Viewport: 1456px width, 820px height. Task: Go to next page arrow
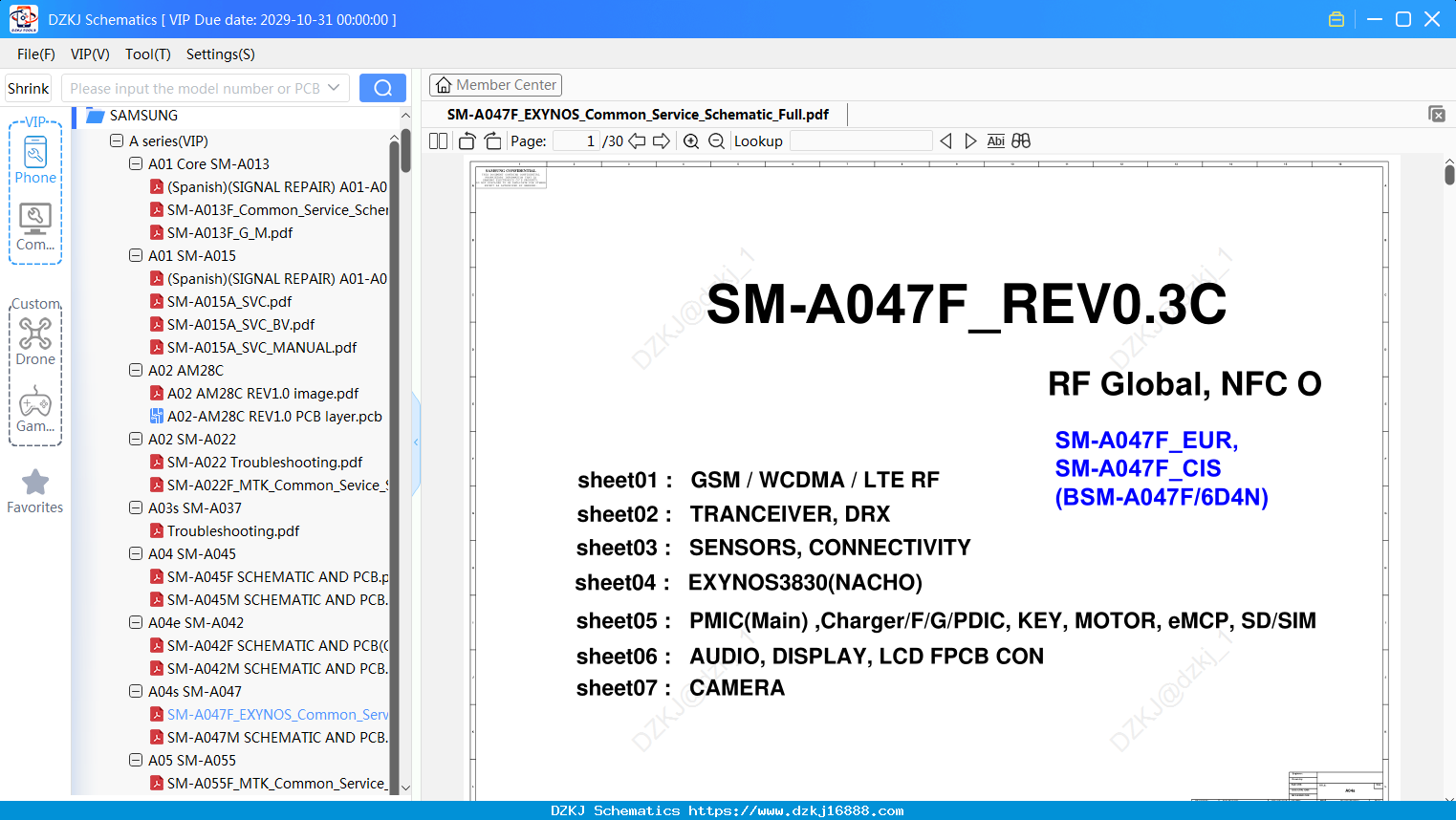click(x=662, y=141)
